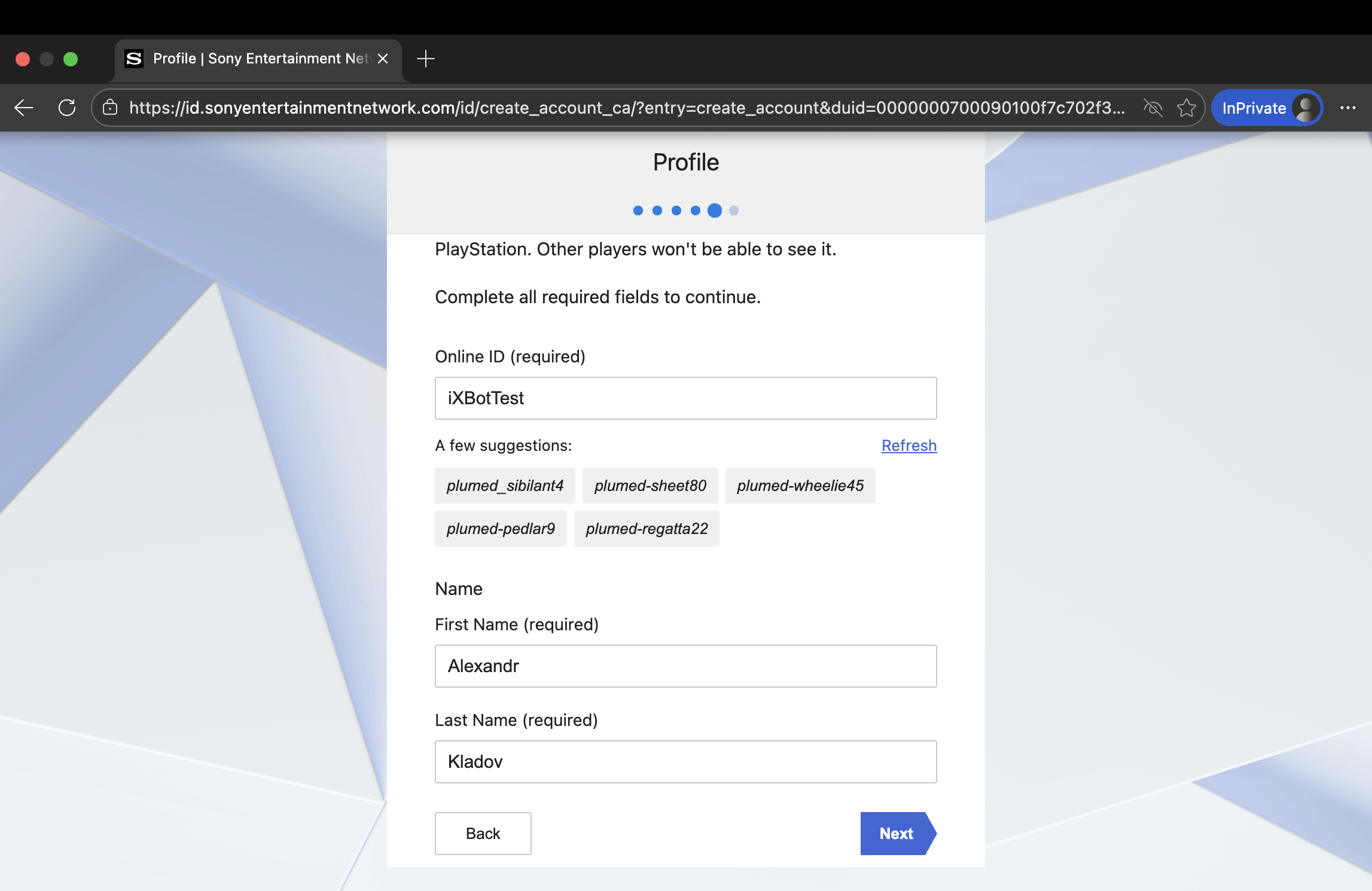
Task: Open a new tab with plus icon
Action: tap(425, 59)
